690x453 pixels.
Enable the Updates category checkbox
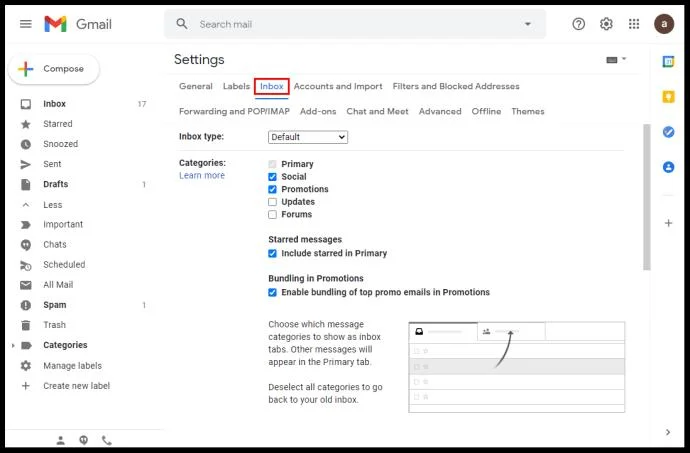tap(272, 202)
